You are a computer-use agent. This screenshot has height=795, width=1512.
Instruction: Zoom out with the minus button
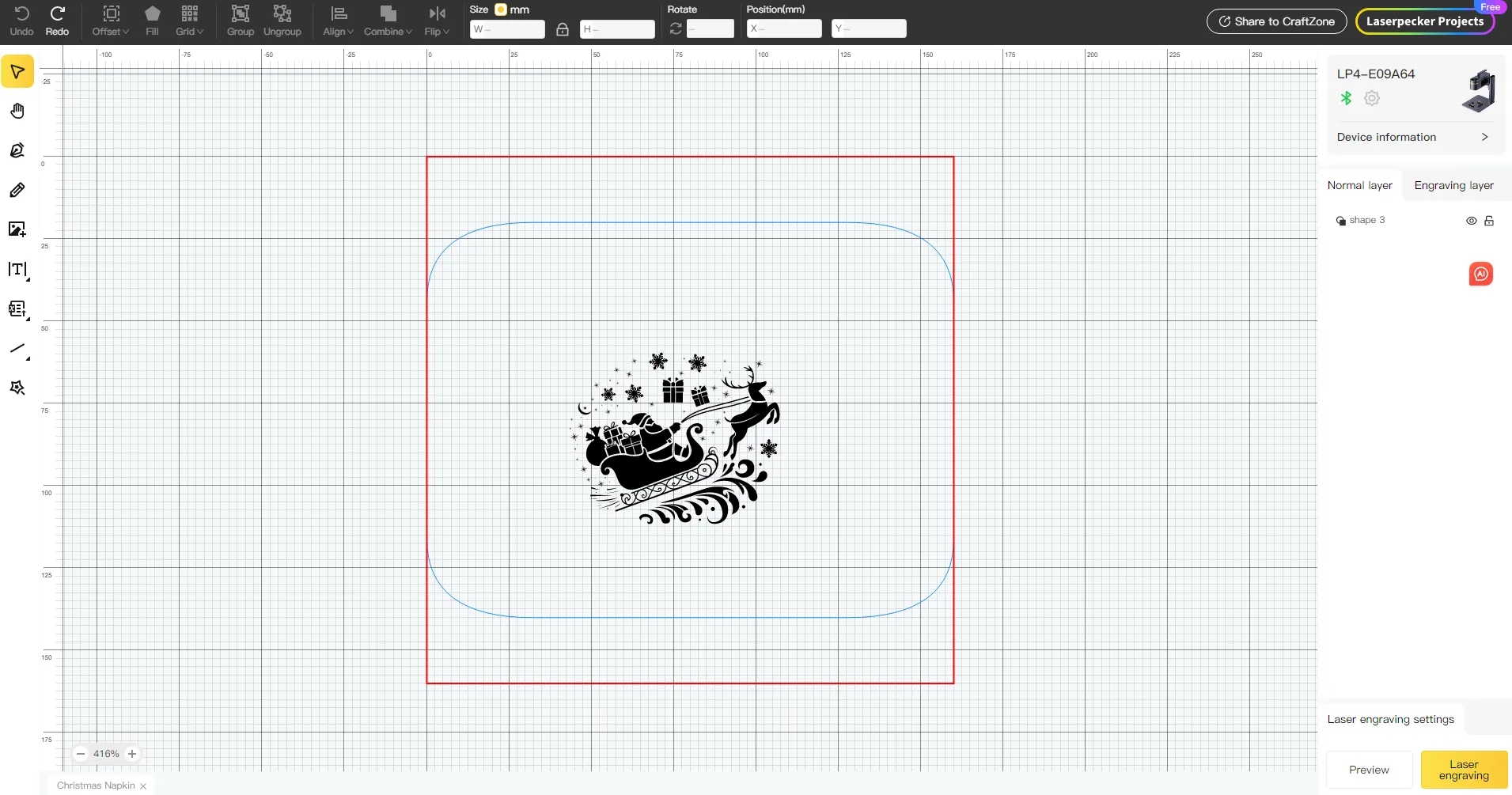(81, 754)
